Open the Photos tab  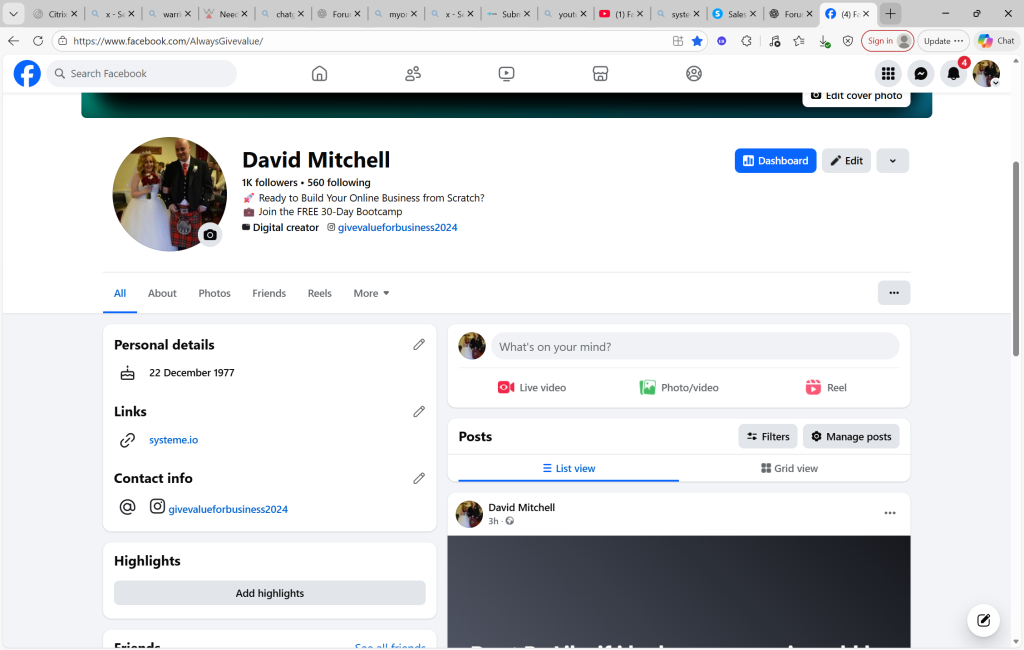point(214,293)
